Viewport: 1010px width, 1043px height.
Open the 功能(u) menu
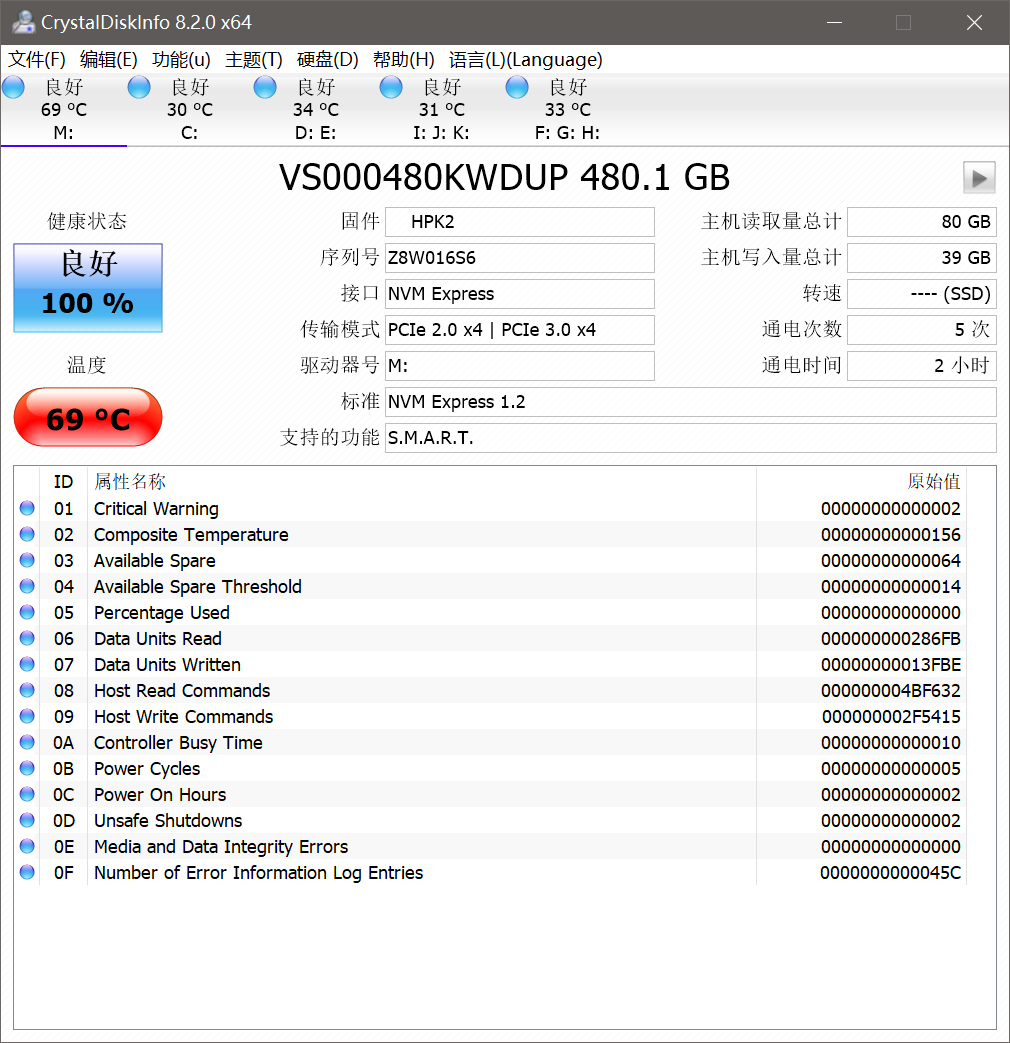tap(181, 60)
